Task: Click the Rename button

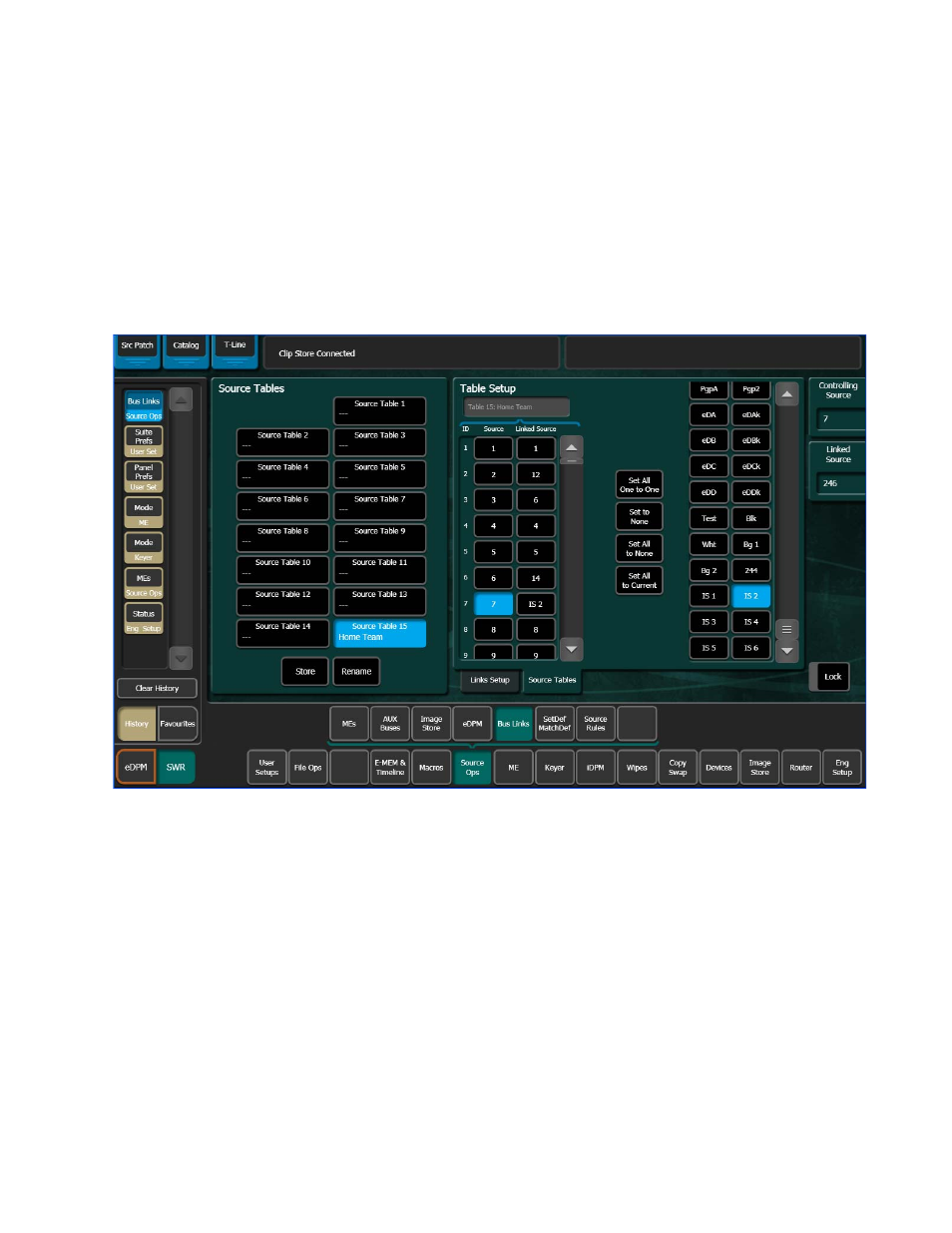Action: pyautogui.click(x=356, y=672)
